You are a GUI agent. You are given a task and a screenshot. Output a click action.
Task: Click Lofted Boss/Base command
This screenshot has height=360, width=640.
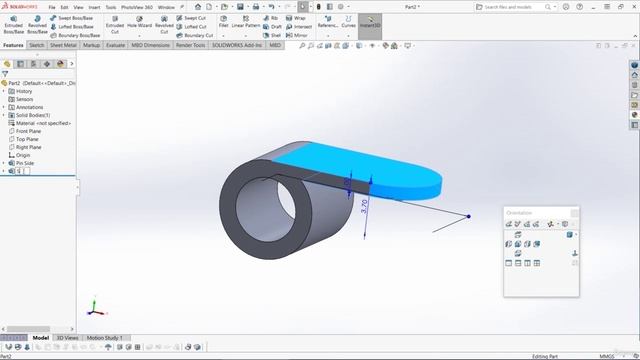pyautogui.click(x=72, y=27)
